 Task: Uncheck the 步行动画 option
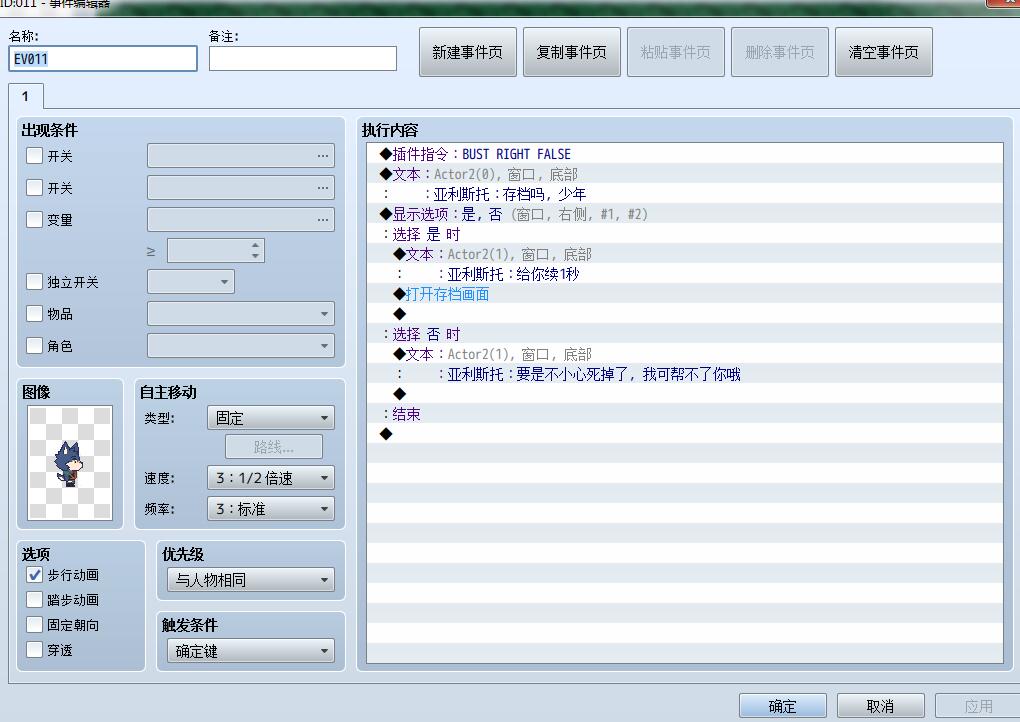click(x=34, y=575)
